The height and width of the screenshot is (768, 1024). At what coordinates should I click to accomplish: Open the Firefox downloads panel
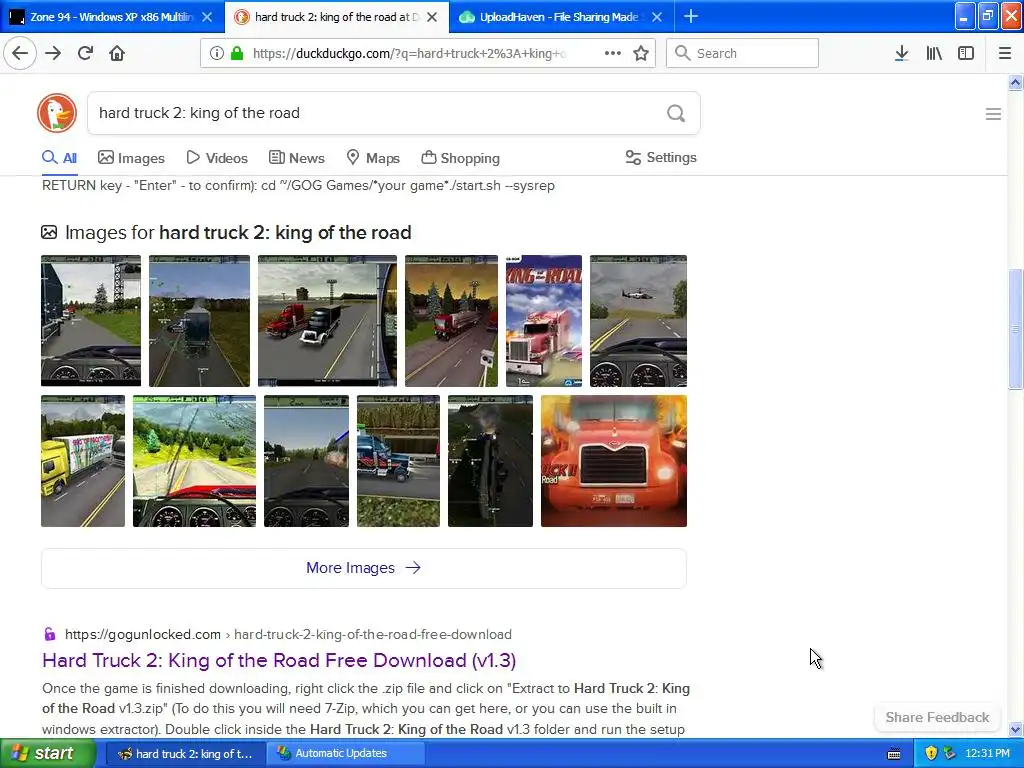pyautogui.click(x=901, y=53)
